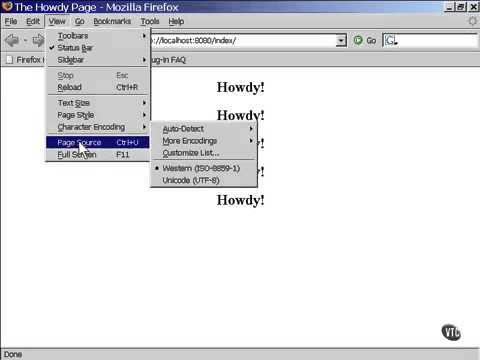Viewport: 480px width, 360px height.
Task: Open the Tools menu
Action: pyautogui.click(x=150, y=21)
